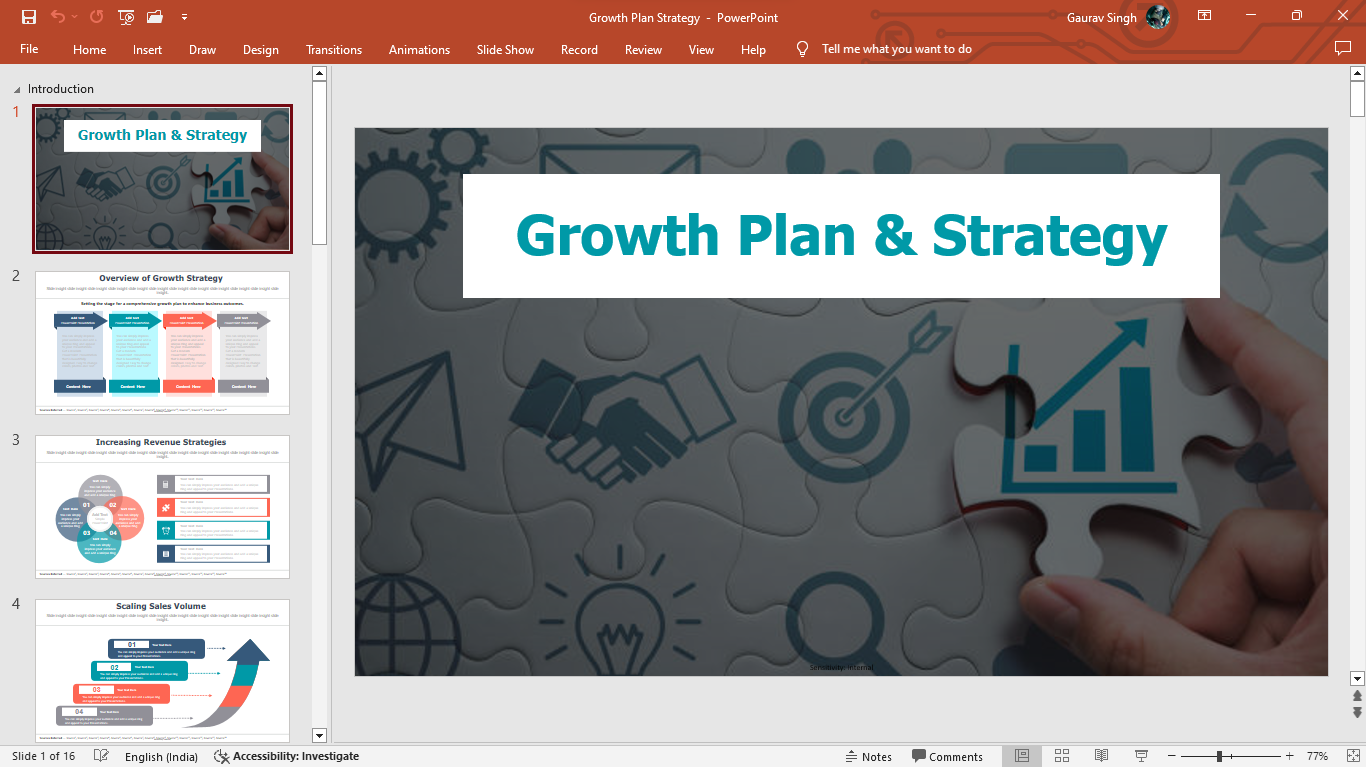Click Accessibility: Investigate in status bar
Viewport: 1366px width, 768px height.
286,756
